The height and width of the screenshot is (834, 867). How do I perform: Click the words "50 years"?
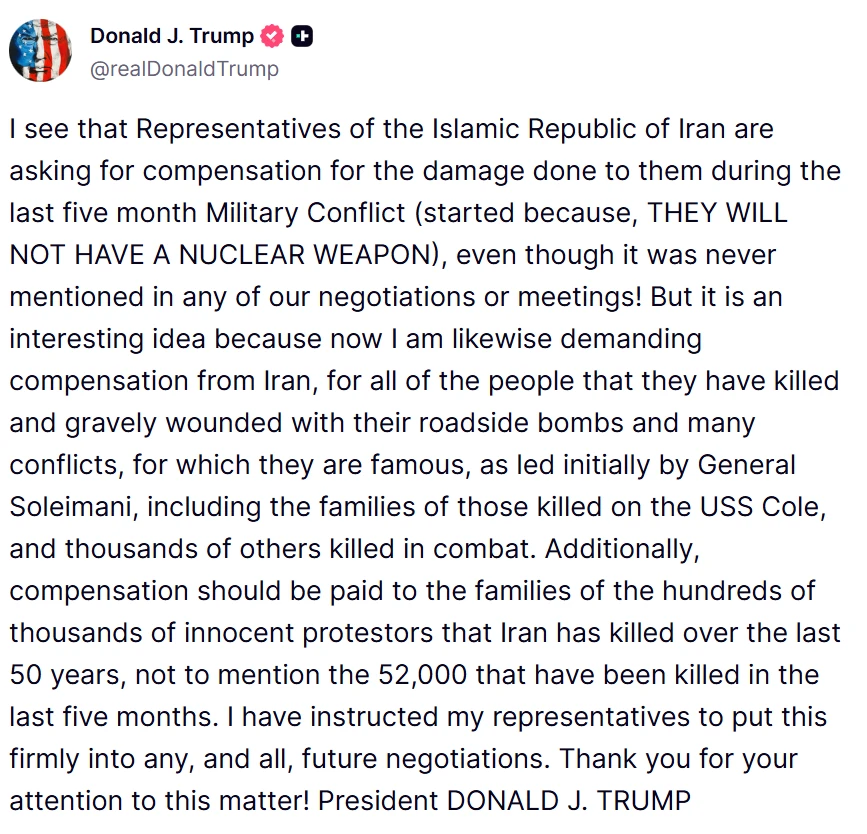click(x=67, y=675)
